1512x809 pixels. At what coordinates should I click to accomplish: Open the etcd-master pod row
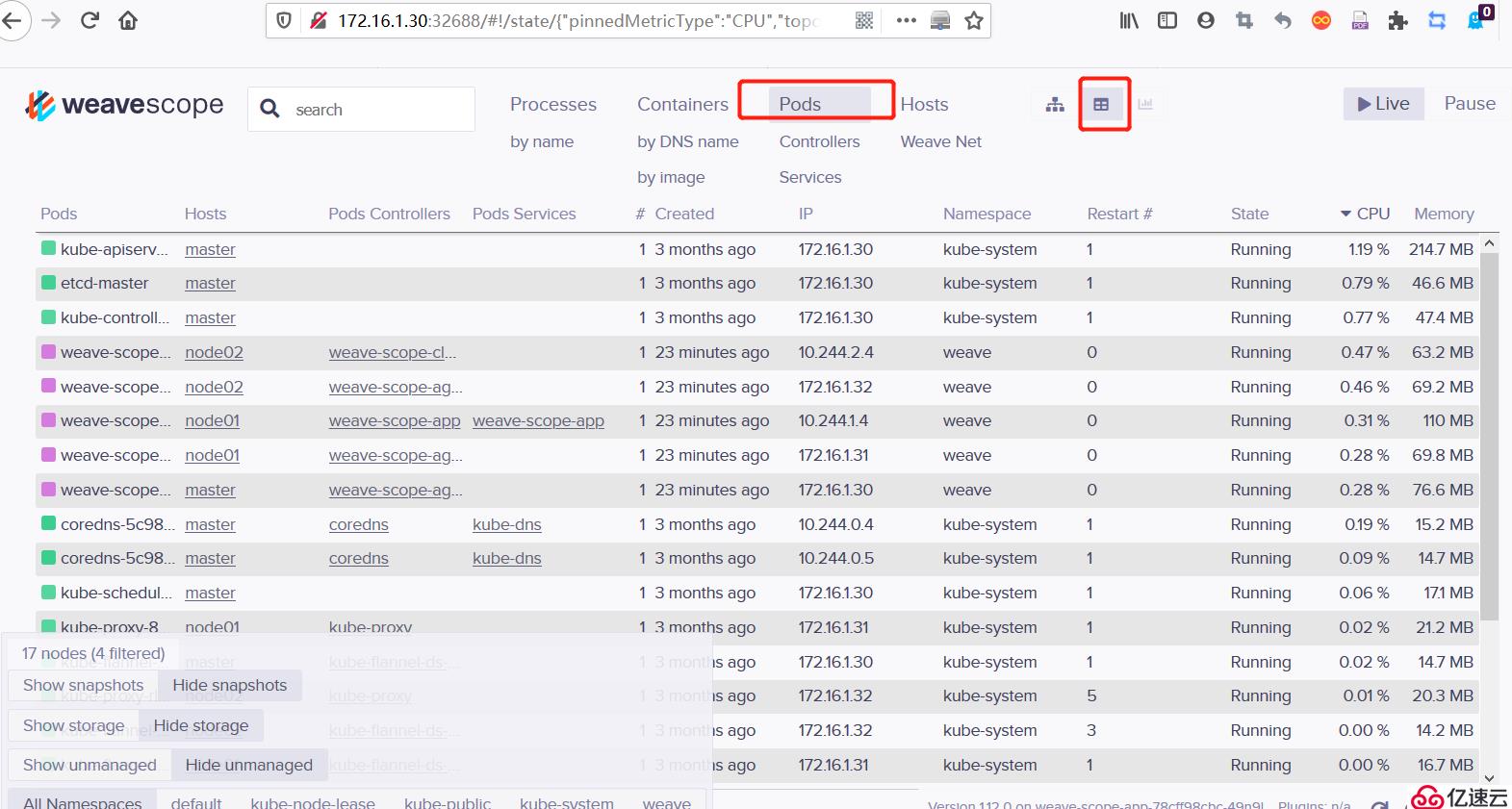(757, 283)
